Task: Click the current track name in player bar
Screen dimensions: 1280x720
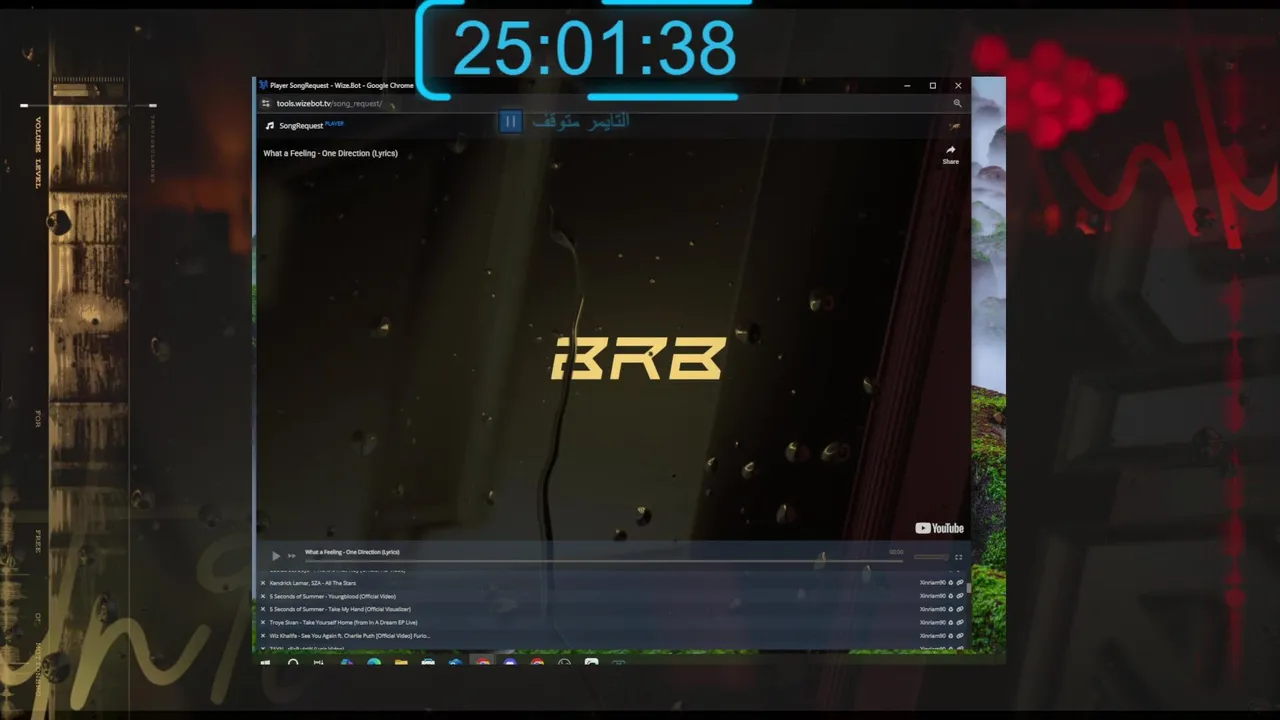Action: [x=352, y=552]
